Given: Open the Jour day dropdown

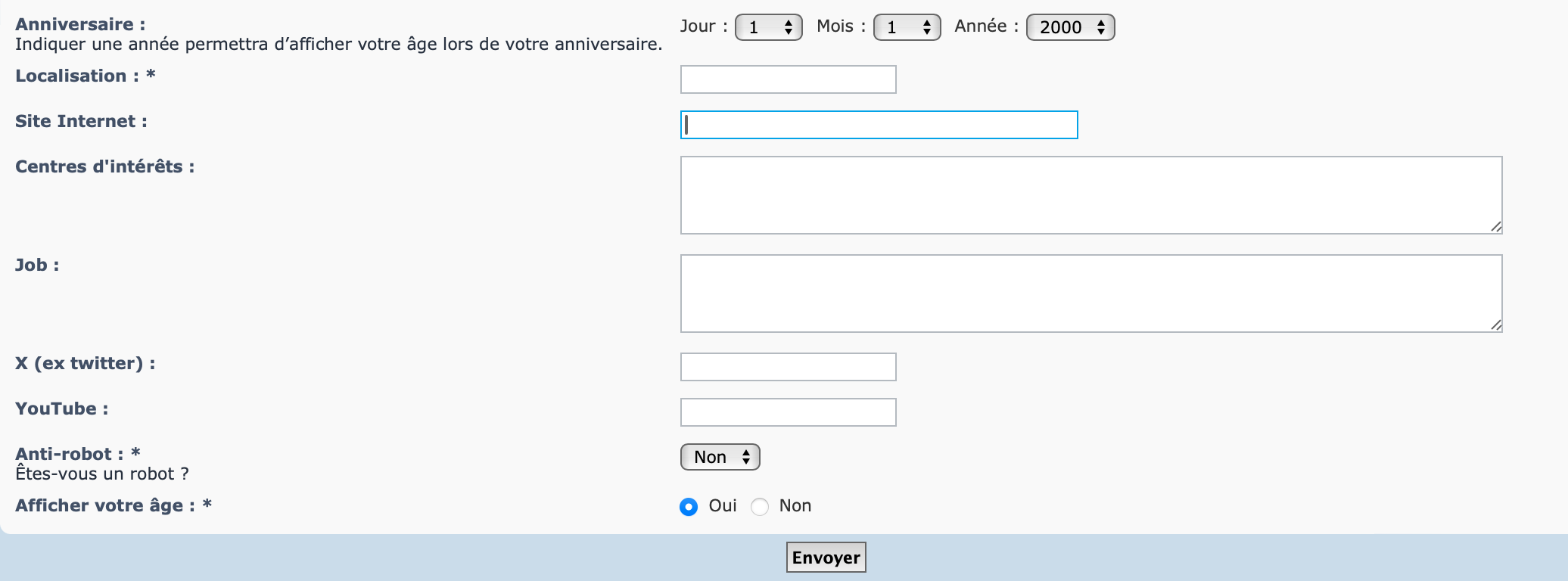Looking at the screenshot, I should [x=768, y=27].
